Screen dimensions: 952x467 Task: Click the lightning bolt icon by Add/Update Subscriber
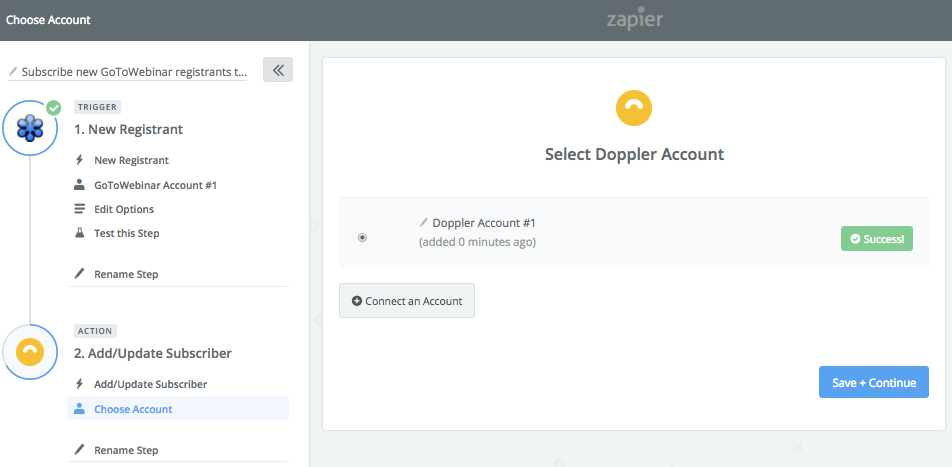pos(79,384)
